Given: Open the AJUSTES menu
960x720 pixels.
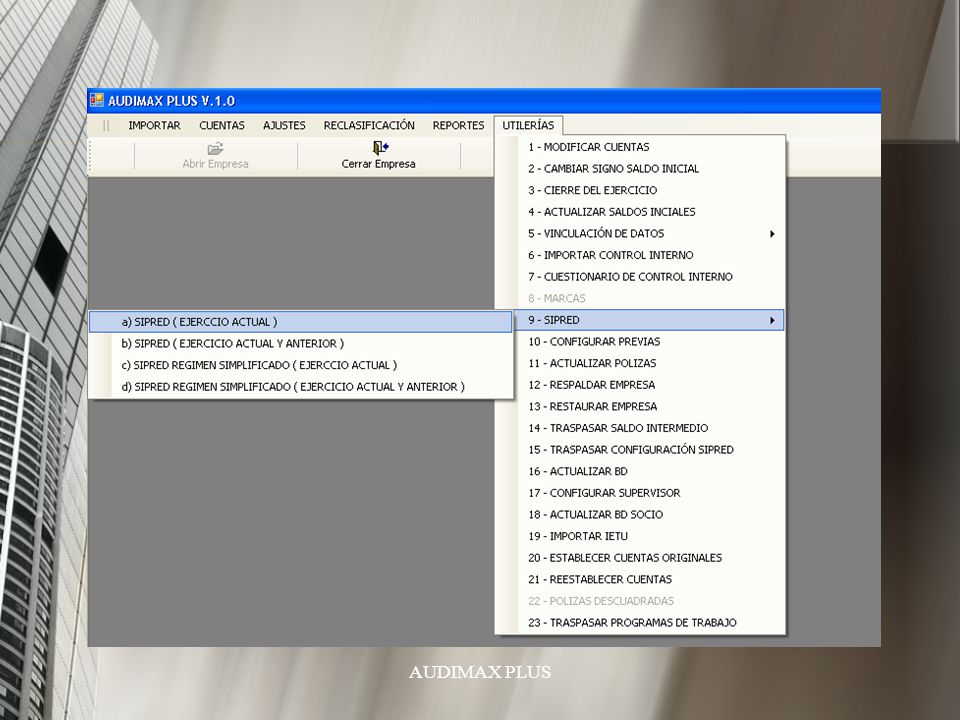Looking at the screenshot, I should pyautogui.click(x=284, y=126).
